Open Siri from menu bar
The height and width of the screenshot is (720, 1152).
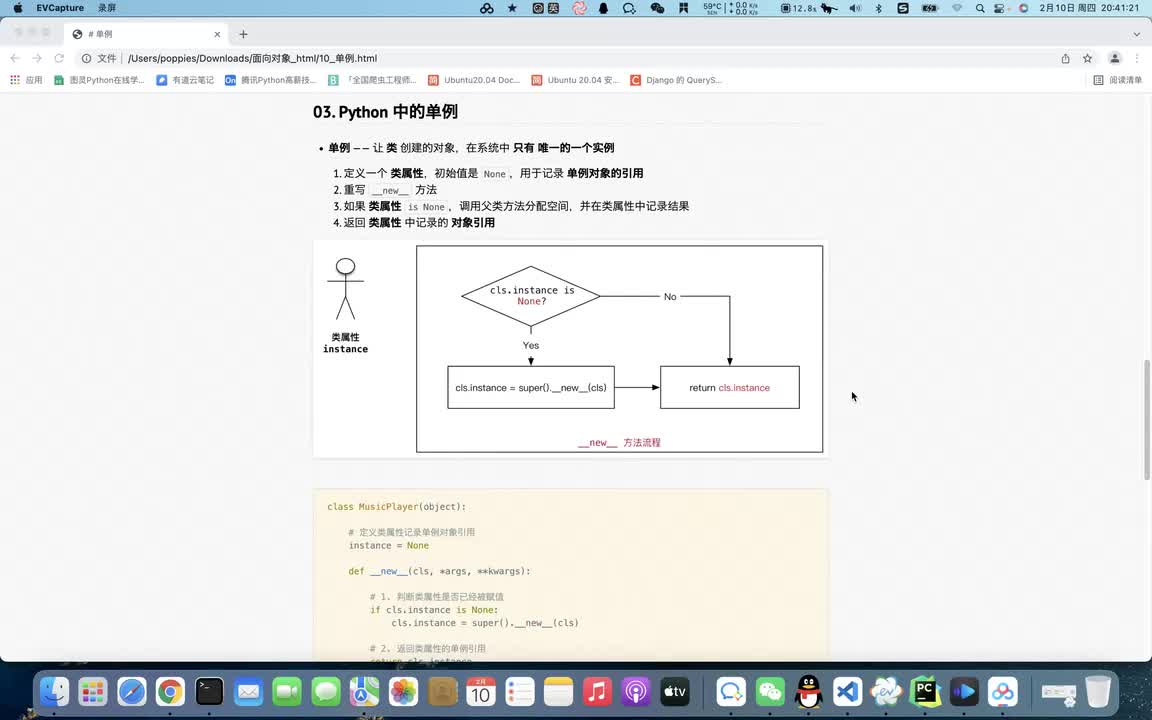point(1023,8)
